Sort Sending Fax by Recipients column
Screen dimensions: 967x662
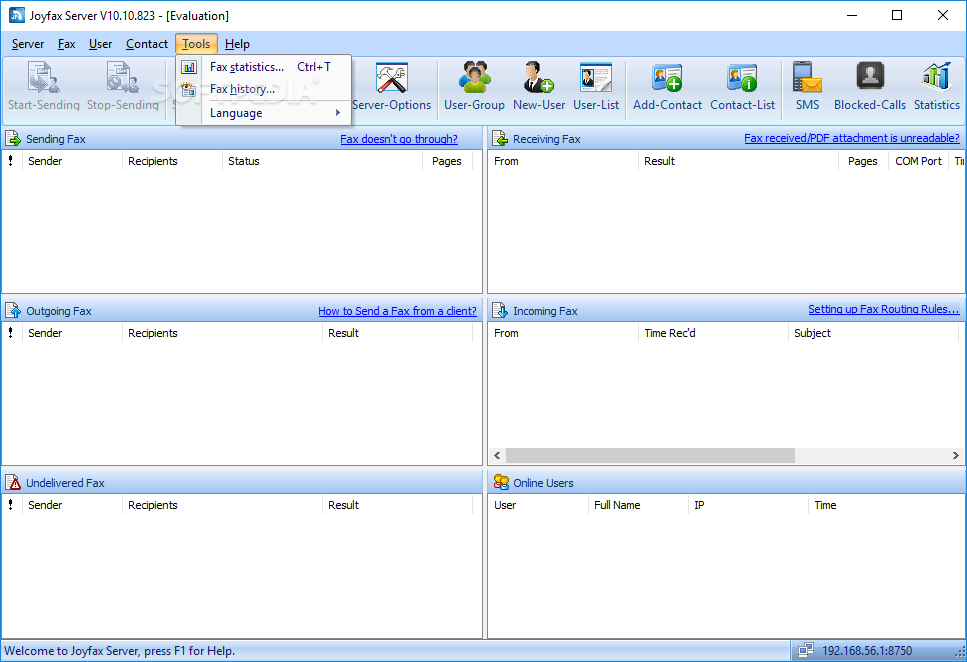173,161
